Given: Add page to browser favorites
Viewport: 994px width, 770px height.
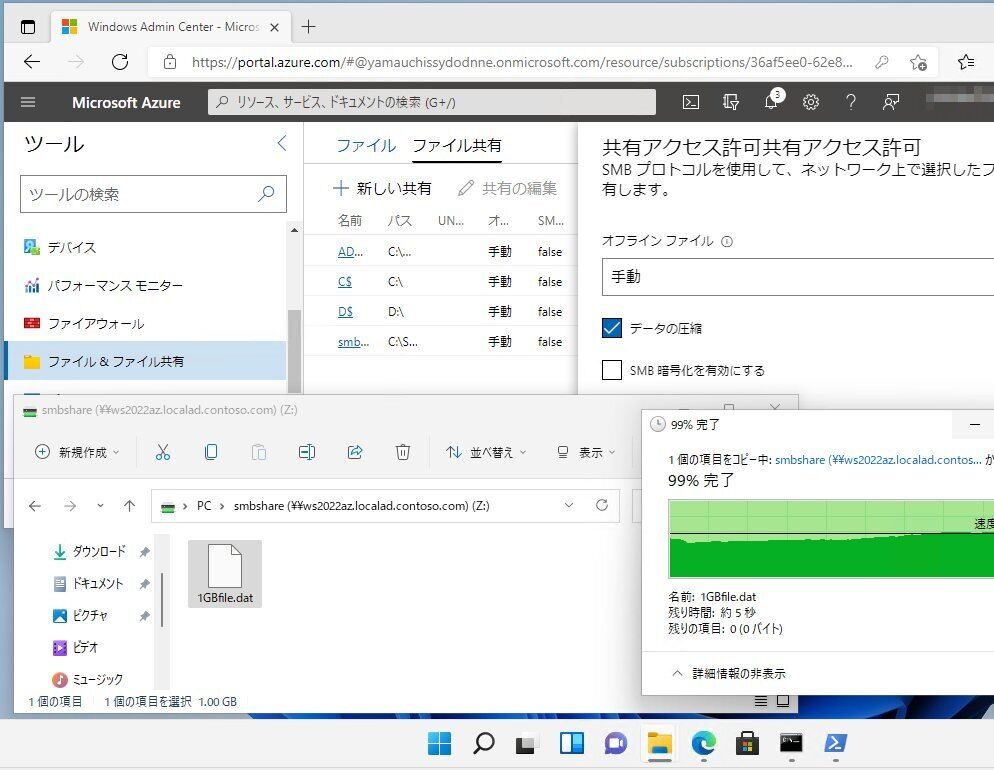Looking at the screenshot, I should click(x=918, y=62).
